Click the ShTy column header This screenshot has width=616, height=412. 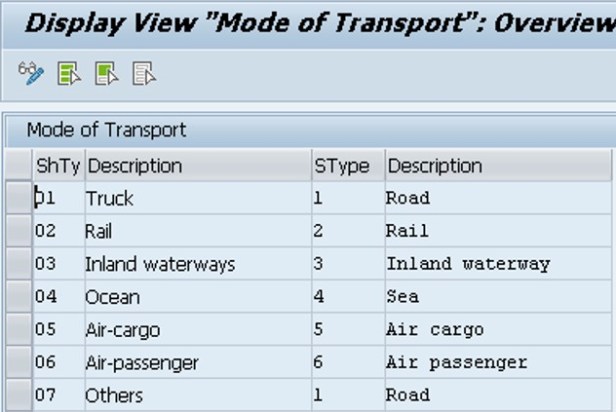(57, 165)
